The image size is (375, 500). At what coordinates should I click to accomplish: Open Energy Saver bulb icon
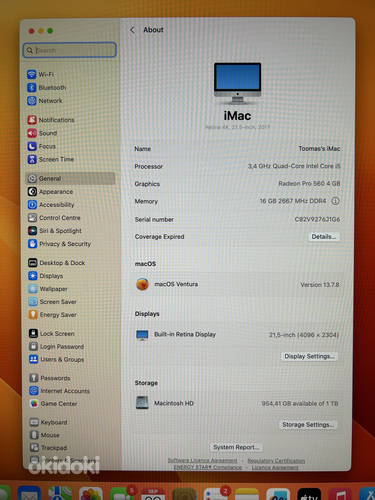(33, 315)
